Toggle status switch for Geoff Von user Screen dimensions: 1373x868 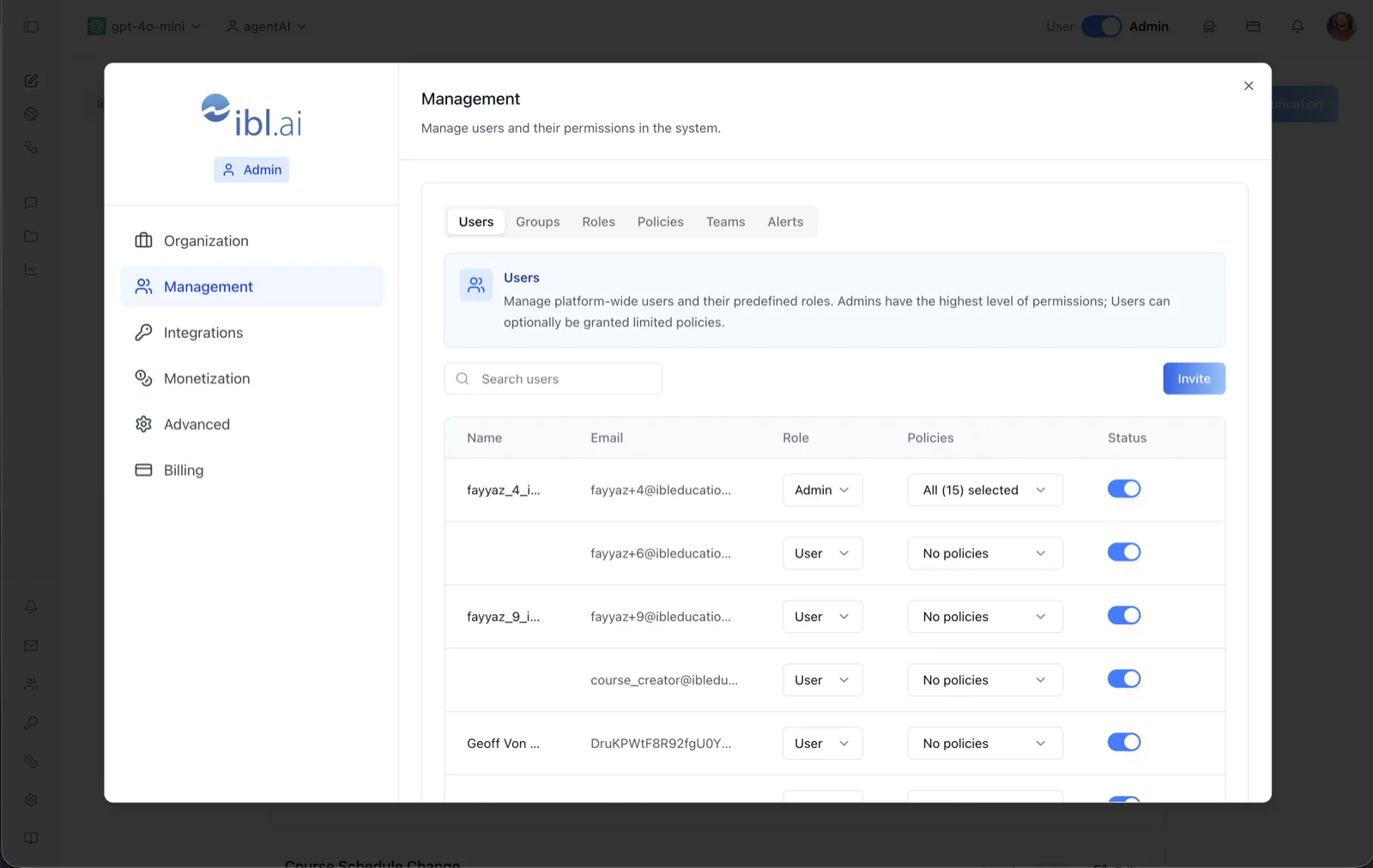(1124, 743)
